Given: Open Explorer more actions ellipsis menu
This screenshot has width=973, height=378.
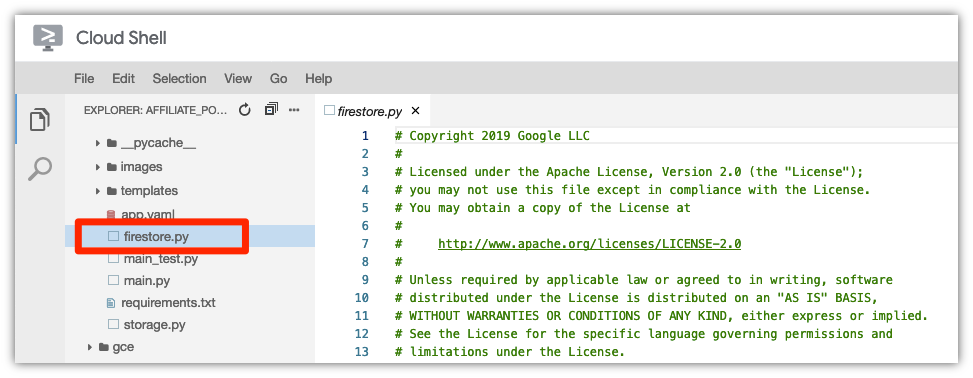Looking at the screenshot, I should pos(294,110).
